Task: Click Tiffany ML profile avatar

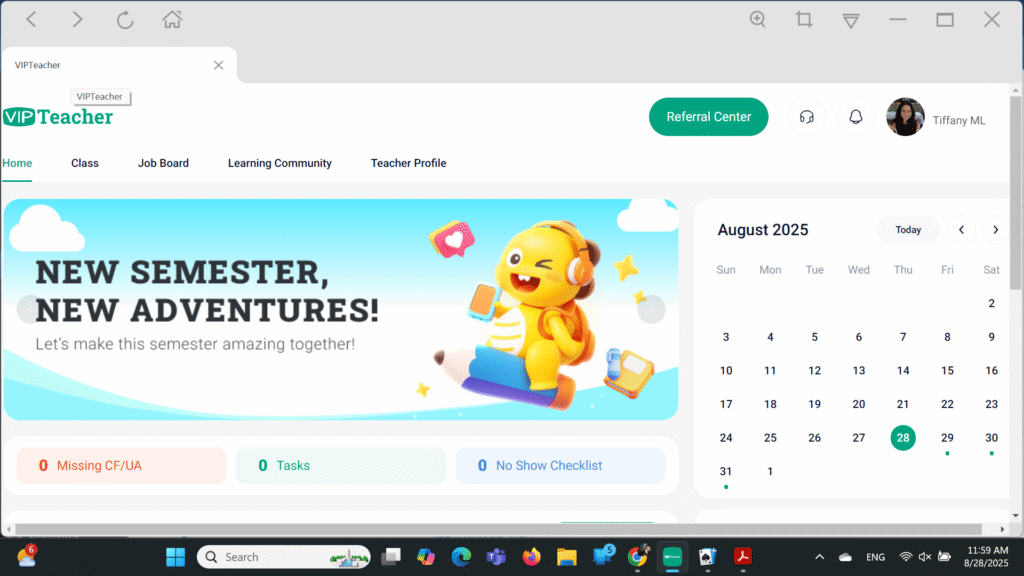Action: [x=905, y=117]
